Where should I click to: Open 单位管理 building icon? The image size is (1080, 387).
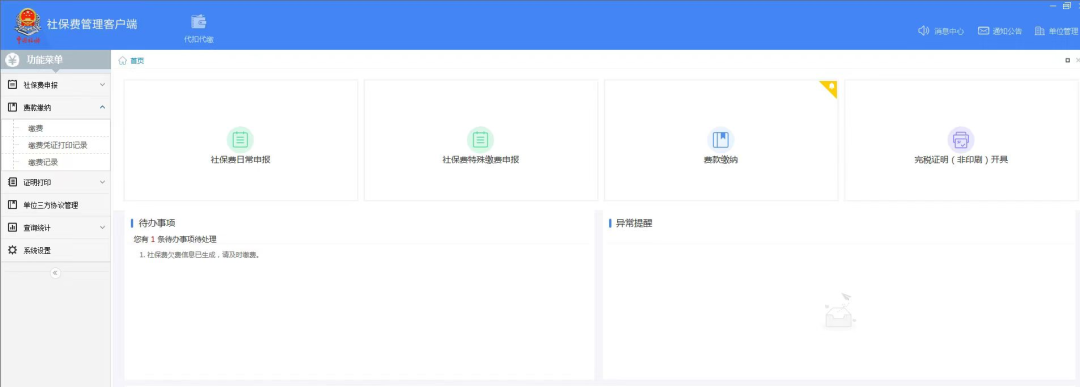point(1040,31)
